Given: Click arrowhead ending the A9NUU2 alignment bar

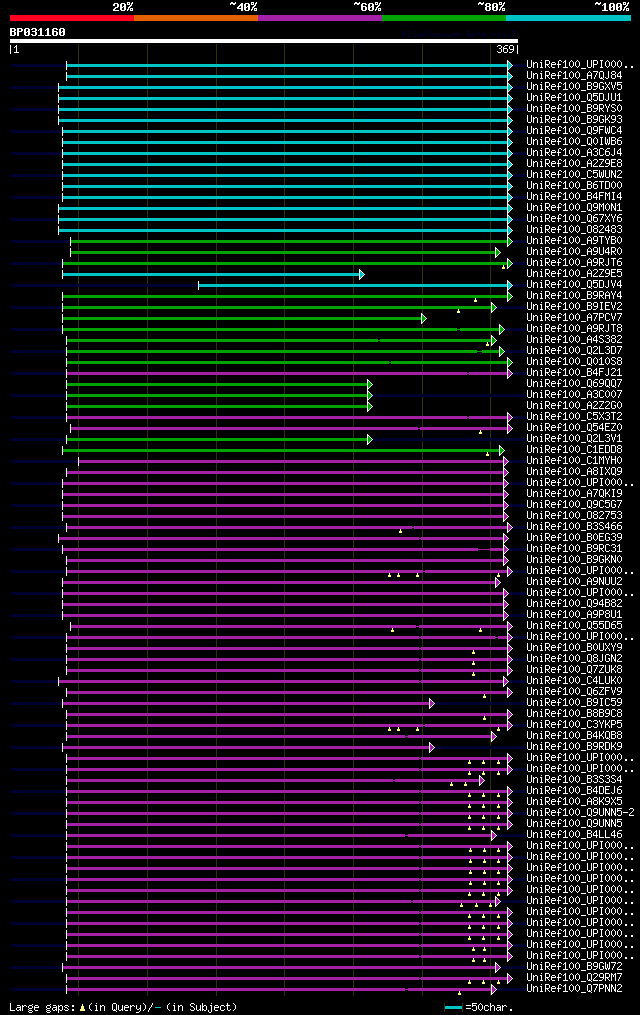Looking at the screenshot, I should [498, 583].
